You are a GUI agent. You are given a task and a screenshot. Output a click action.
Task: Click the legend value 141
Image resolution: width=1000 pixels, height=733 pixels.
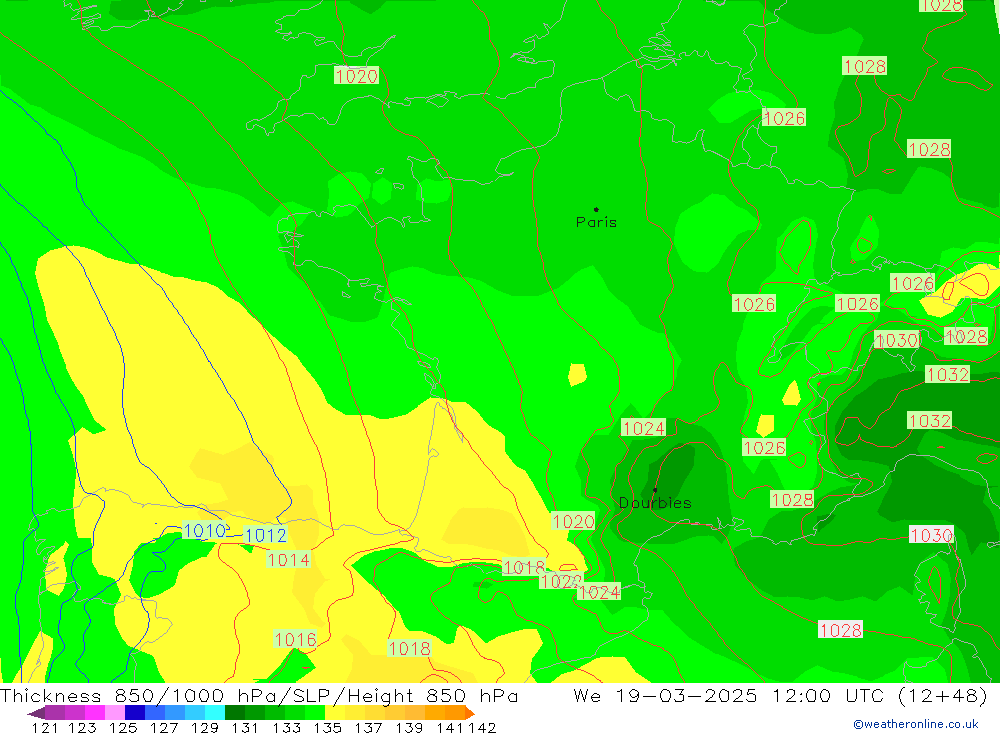[x=449, y=727]
